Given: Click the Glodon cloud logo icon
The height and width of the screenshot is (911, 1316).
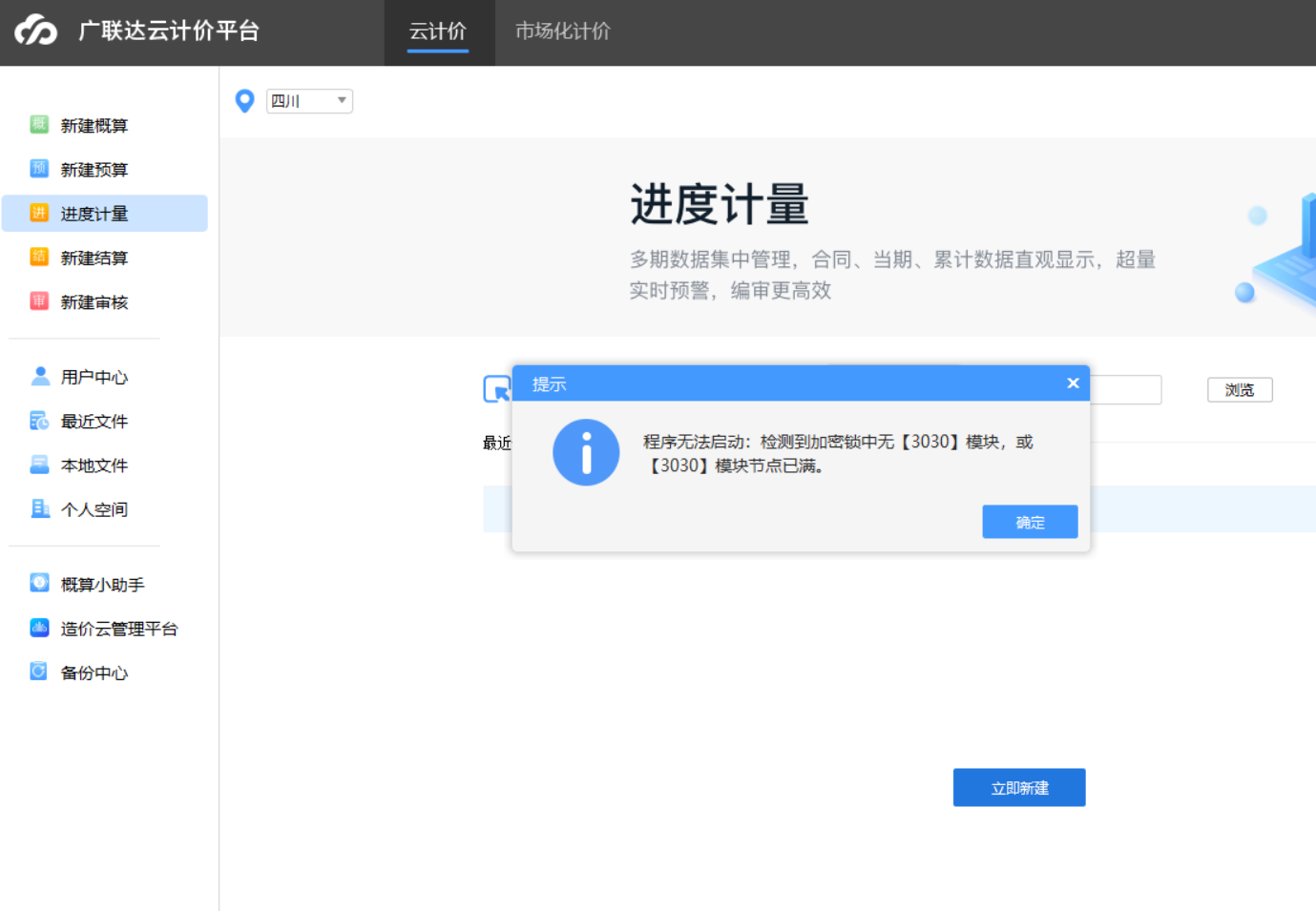Looking at the screenshot, I should [36, 31].
